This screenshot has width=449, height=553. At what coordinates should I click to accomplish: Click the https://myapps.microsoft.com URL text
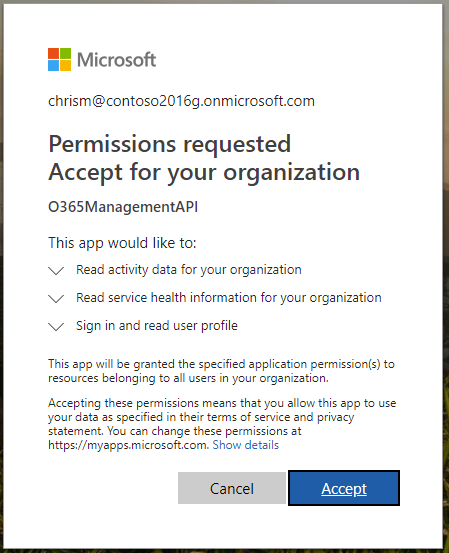click(129, 445)
